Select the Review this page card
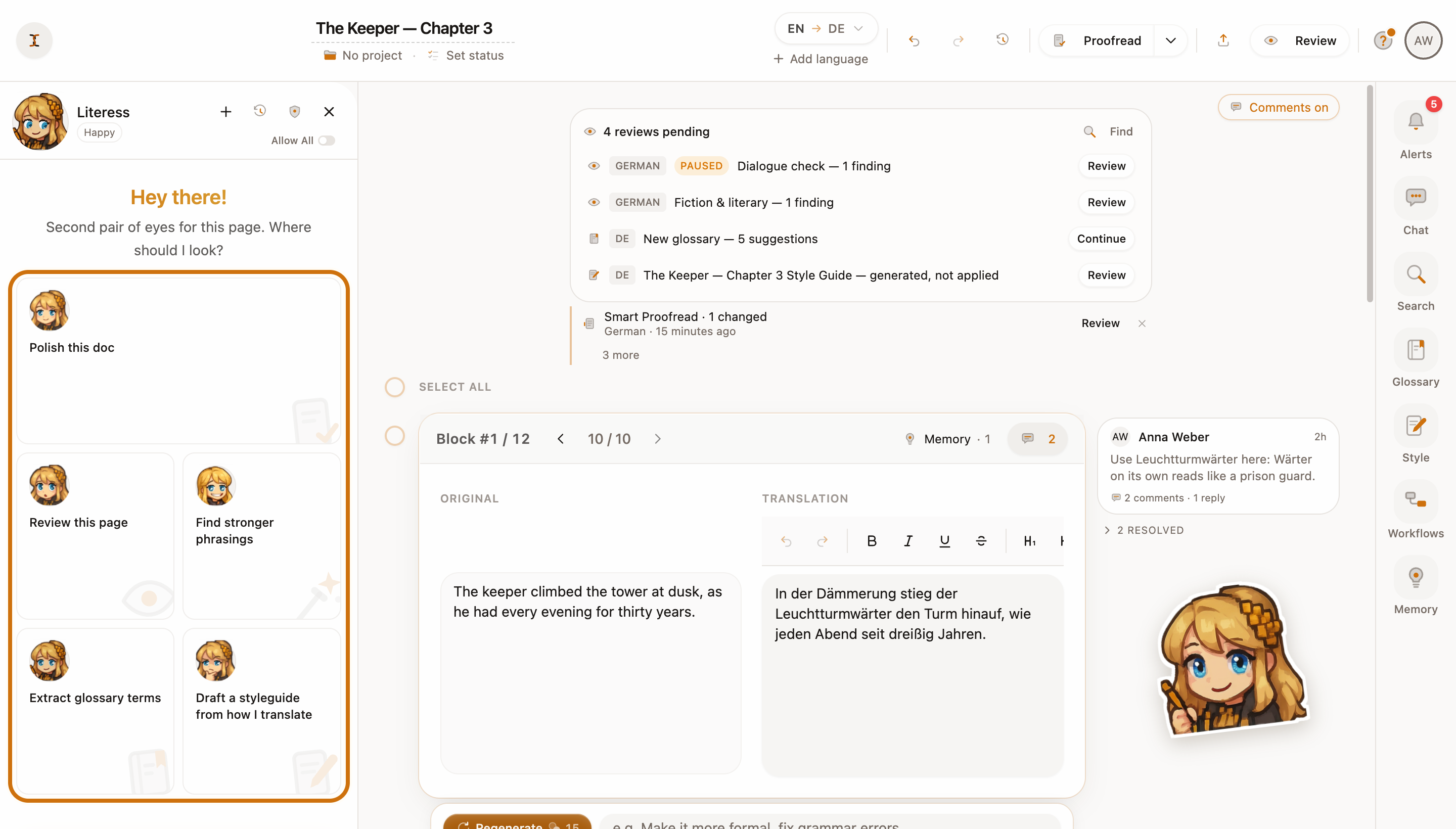The height and width of the screenshot is (829, 1456). click(x=95, y=536)
